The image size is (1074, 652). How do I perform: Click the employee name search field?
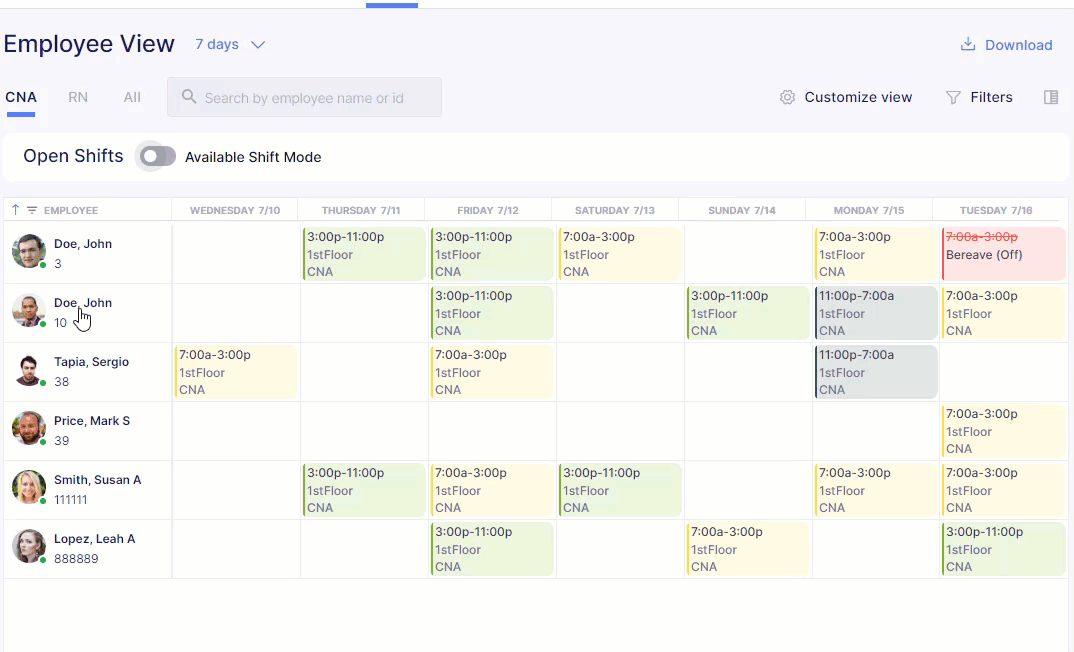tap(304, 97)
